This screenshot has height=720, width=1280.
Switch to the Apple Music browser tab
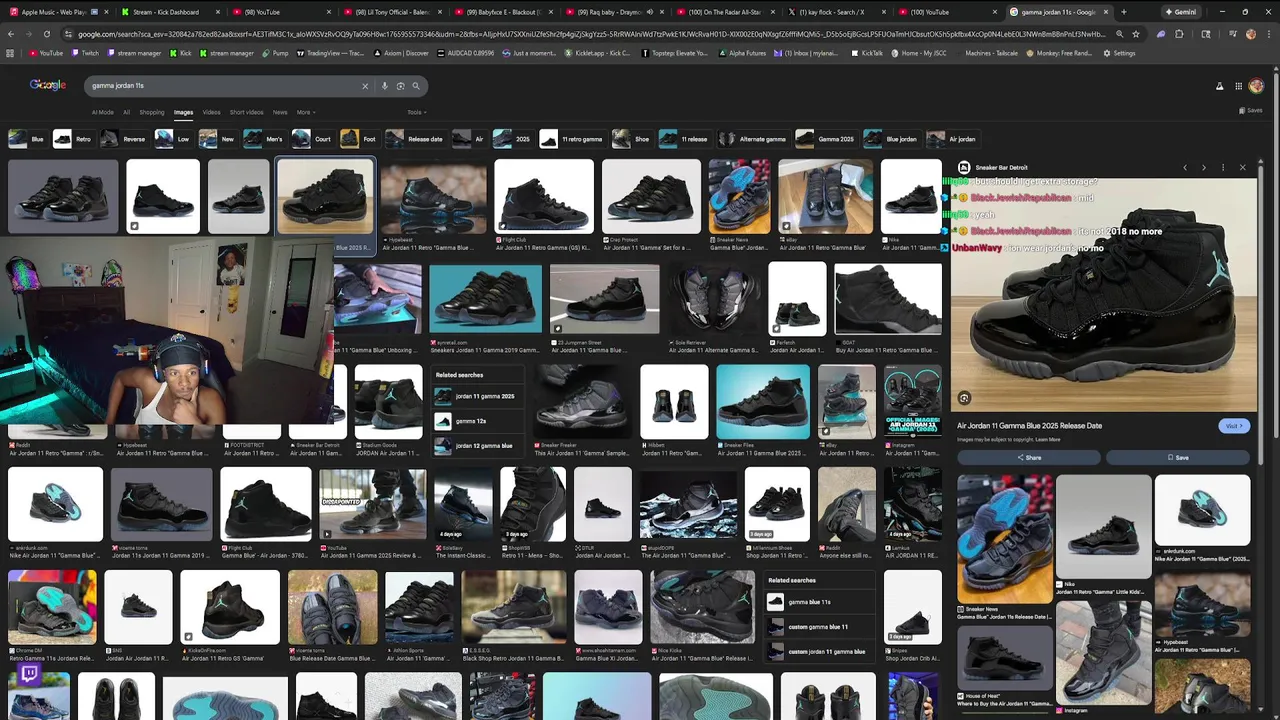[58, 12]
